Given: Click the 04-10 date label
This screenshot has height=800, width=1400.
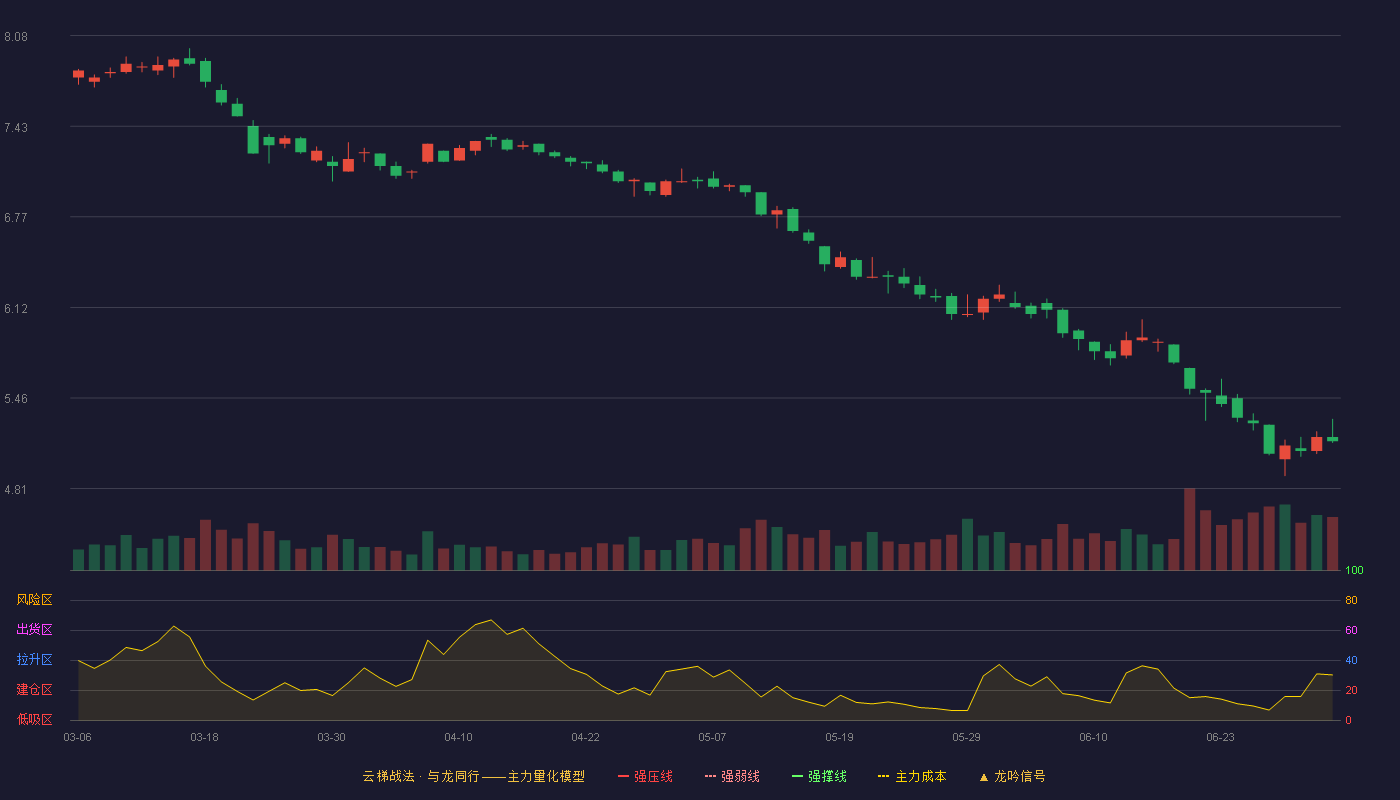Looking at the screenshot, I should (459, 737).
